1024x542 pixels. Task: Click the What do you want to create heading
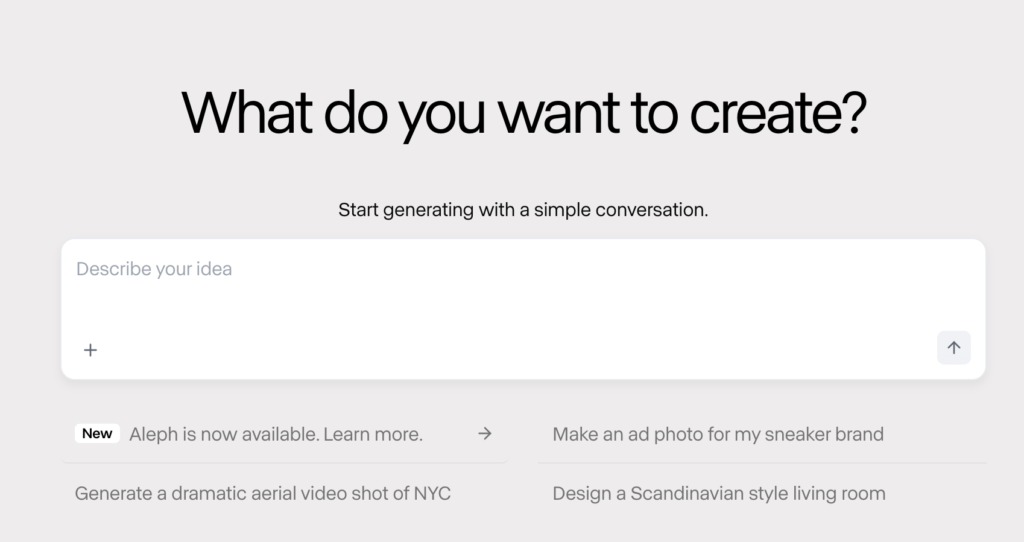pyautogui.click(x=524, y=114)
